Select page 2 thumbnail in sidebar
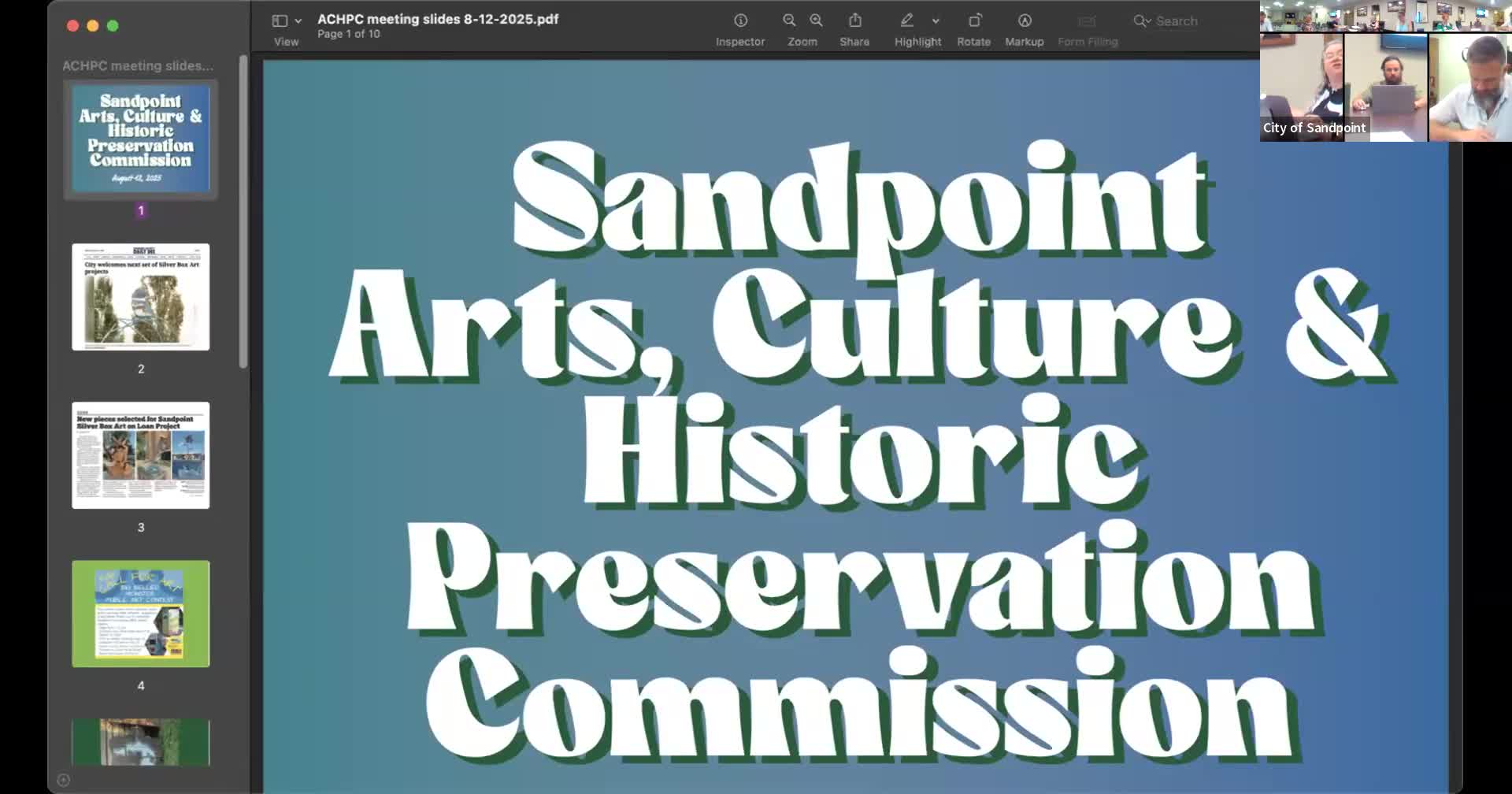 click(x=141, y=297)
